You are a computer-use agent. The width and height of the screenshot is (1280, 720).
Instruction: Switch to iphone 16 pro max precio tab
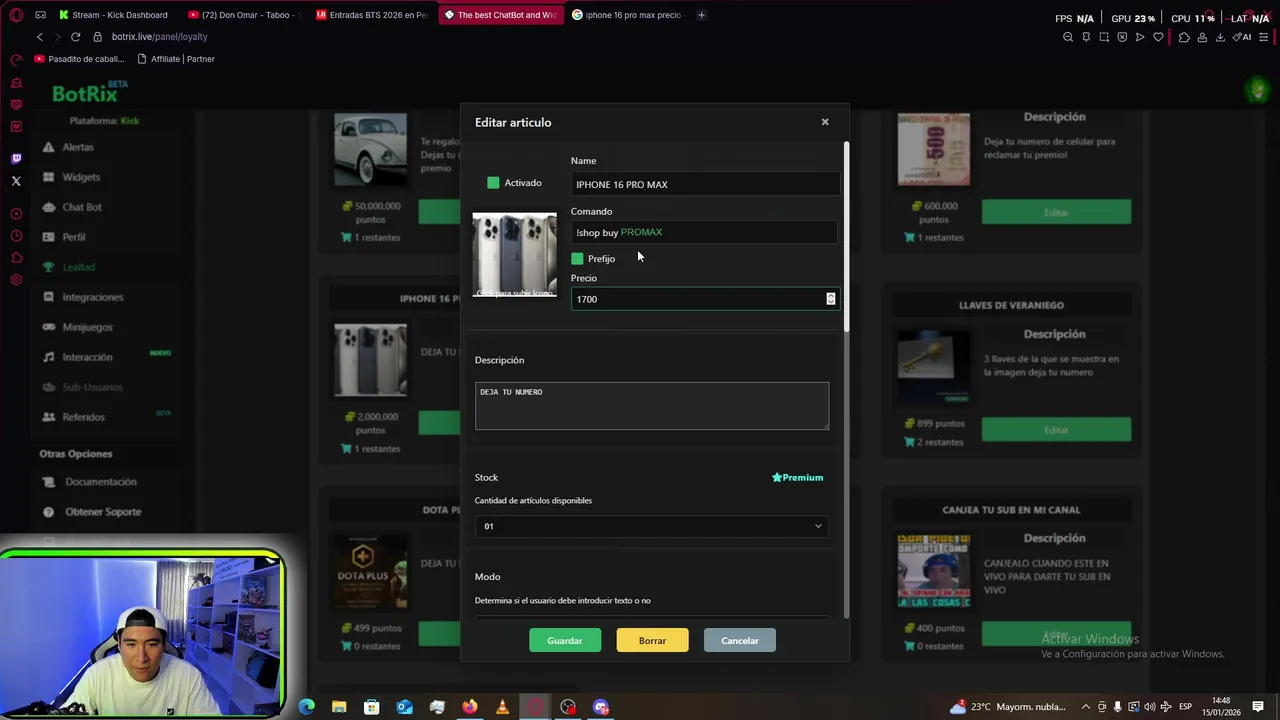click(x=627, y=15)
